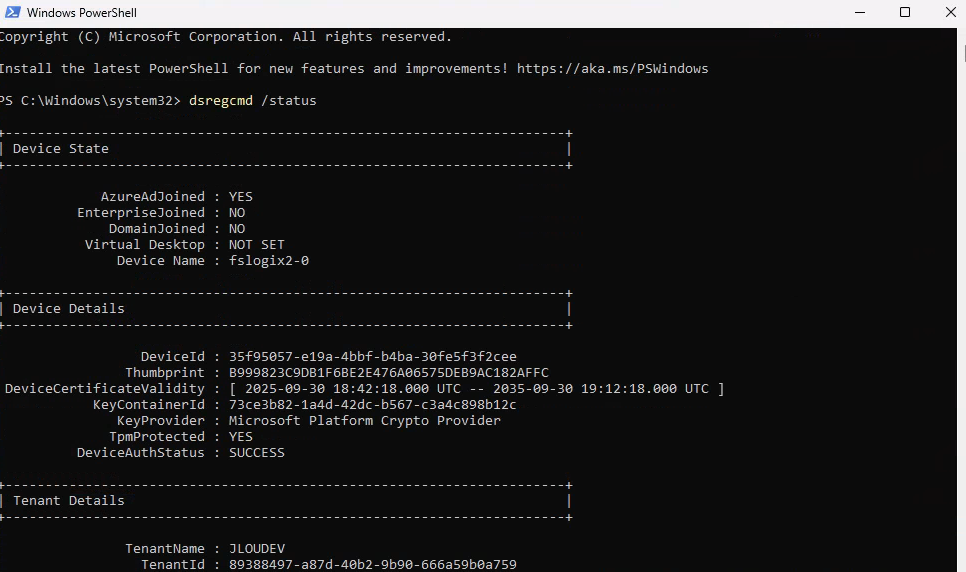Image resolution: width=966 pixels, height=572 pixels.
Task: Click the DeviceAuthStatus SUCCESS value
Action: (257, 453)
